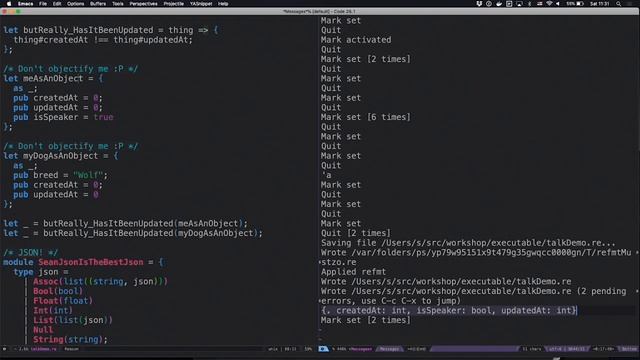
Task: Click the 'let meAsAnObject = {' line
Action: click(53, 78)
